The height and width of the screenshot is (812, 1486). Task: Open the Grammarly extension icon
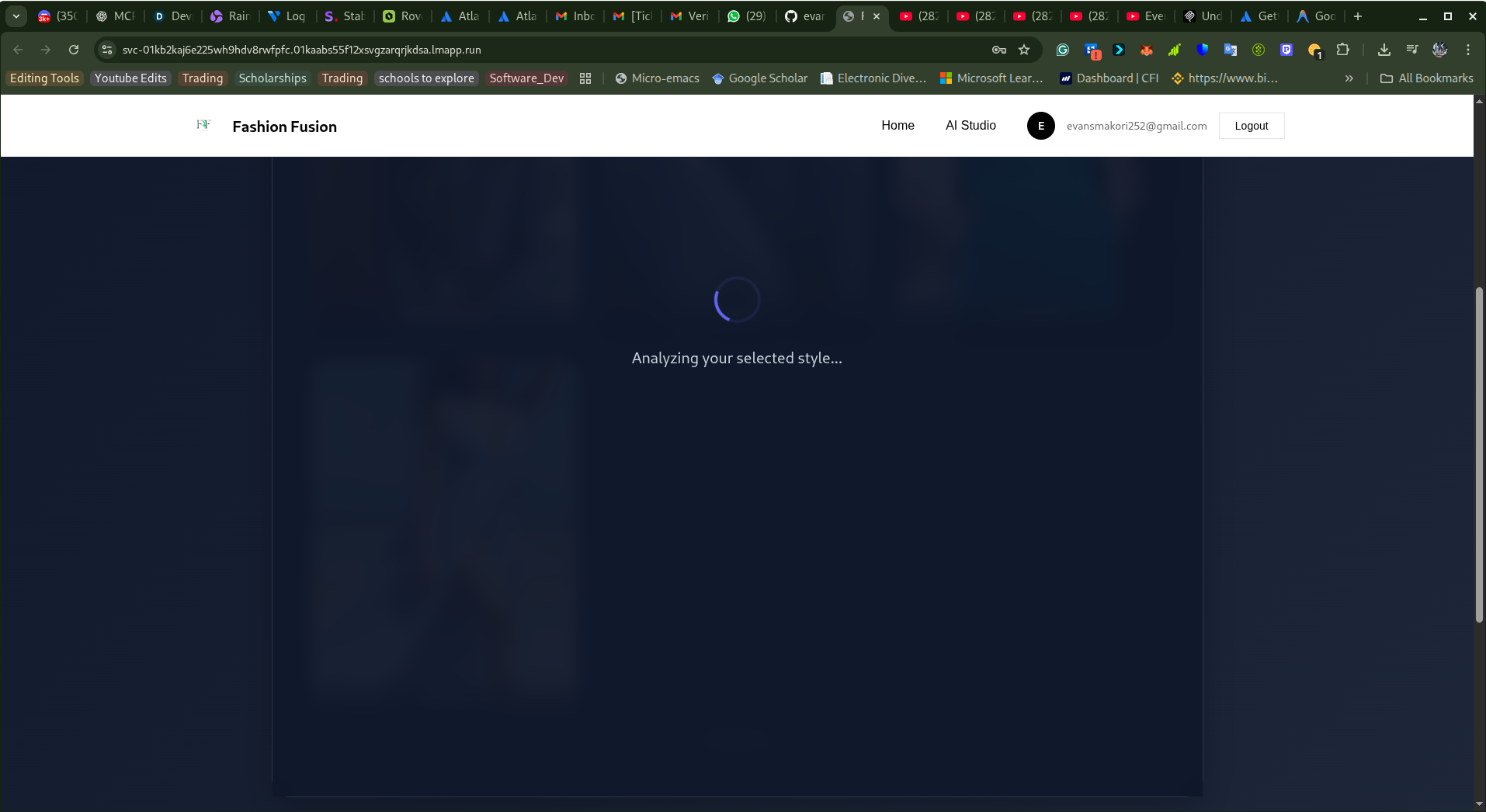click(x=1063, y=50)
